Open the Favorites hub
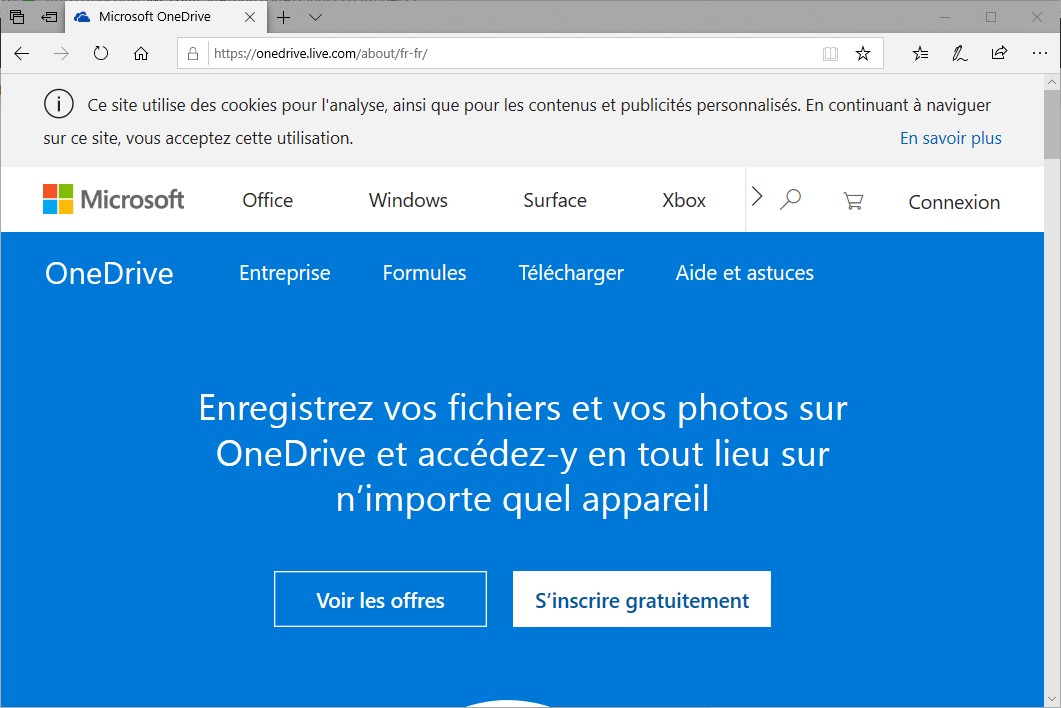 [921, 54]
